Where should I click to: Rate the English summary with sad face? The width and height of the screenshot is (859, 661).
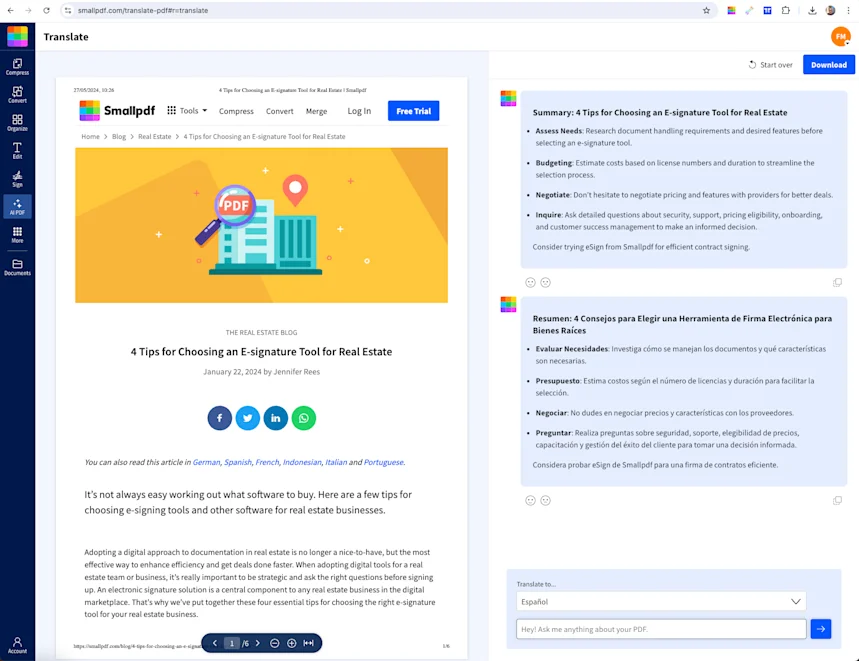pyautogui.click(x=546, y=283)
